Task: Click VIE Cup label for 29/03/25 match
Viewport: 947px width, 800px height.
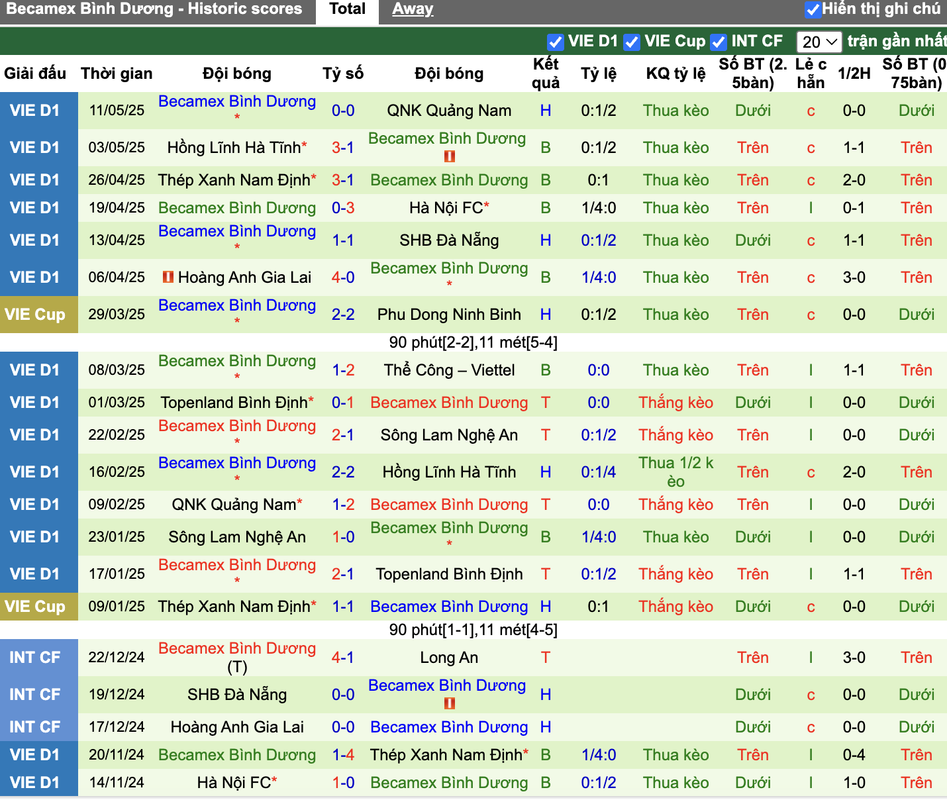Action: (x=35, y=315)
